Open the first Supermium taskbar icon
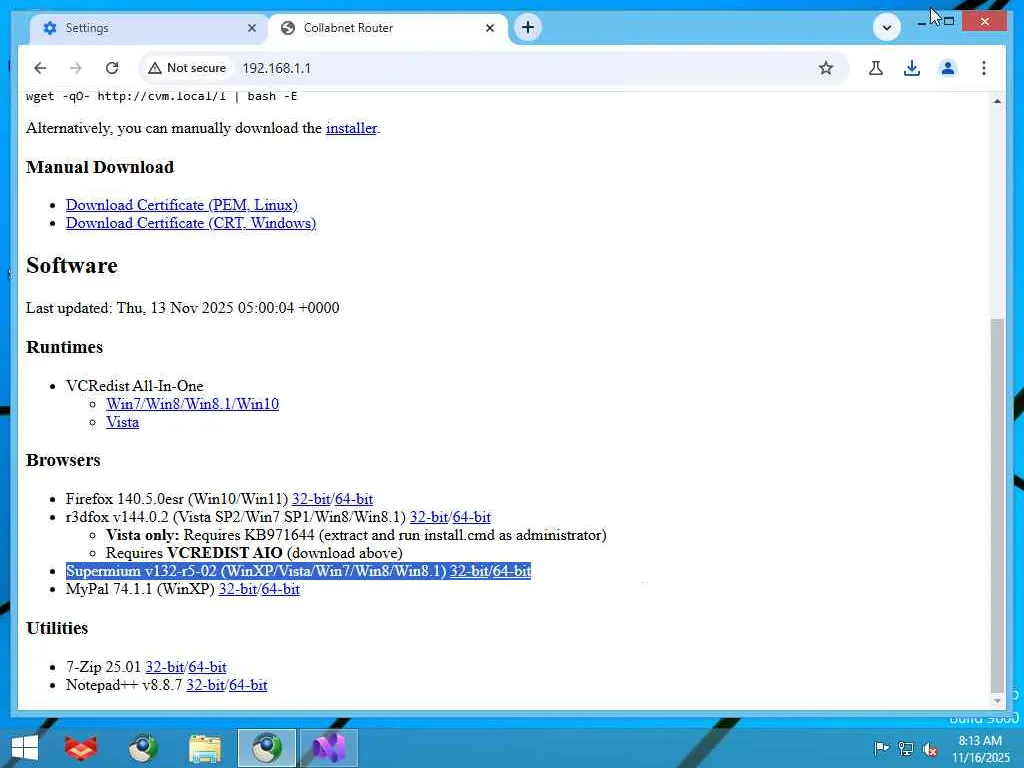 pyautogui.click(x=142, y=748)
